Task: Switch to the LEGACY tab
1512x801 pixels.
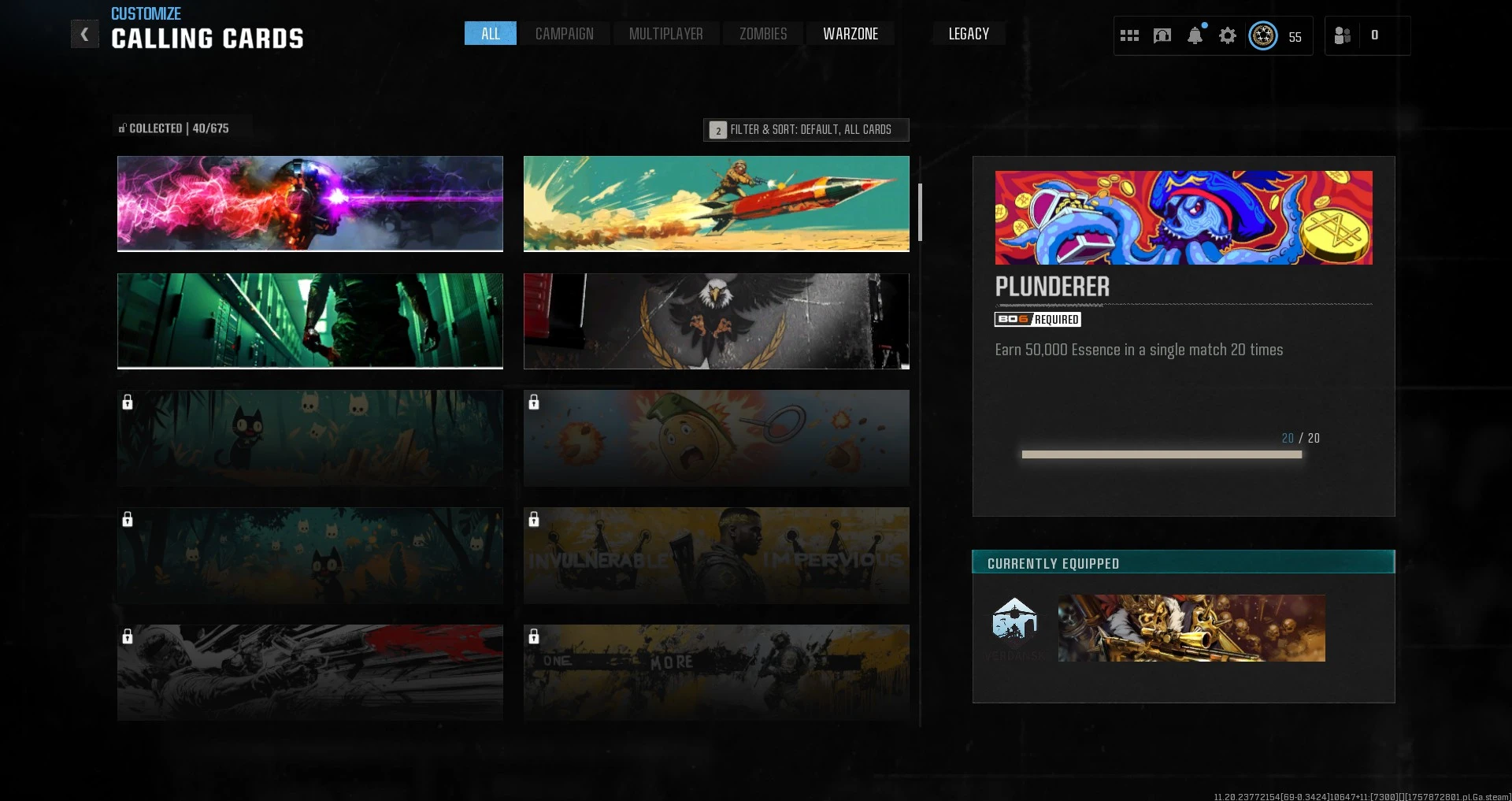Action: pyautogui.click(x=969, y=34)
